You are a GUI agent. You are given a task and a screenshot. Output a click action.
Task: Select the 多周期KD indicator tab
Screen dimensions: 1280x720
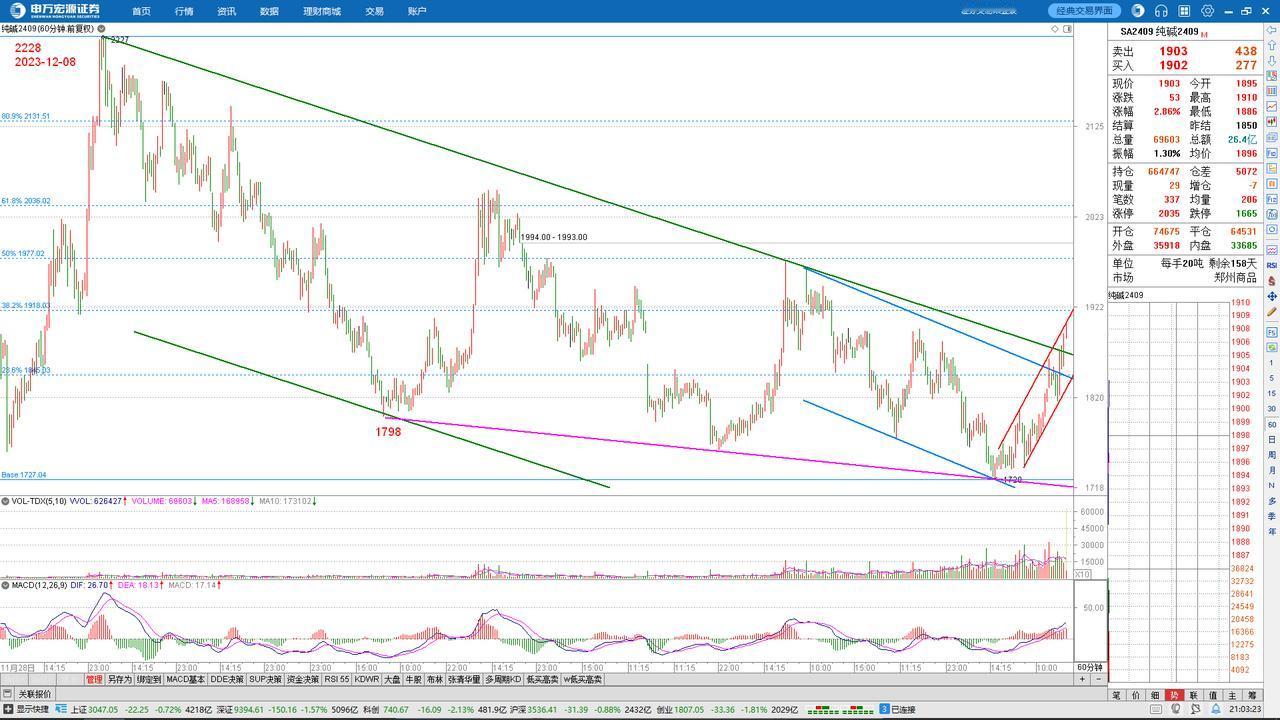503,679
